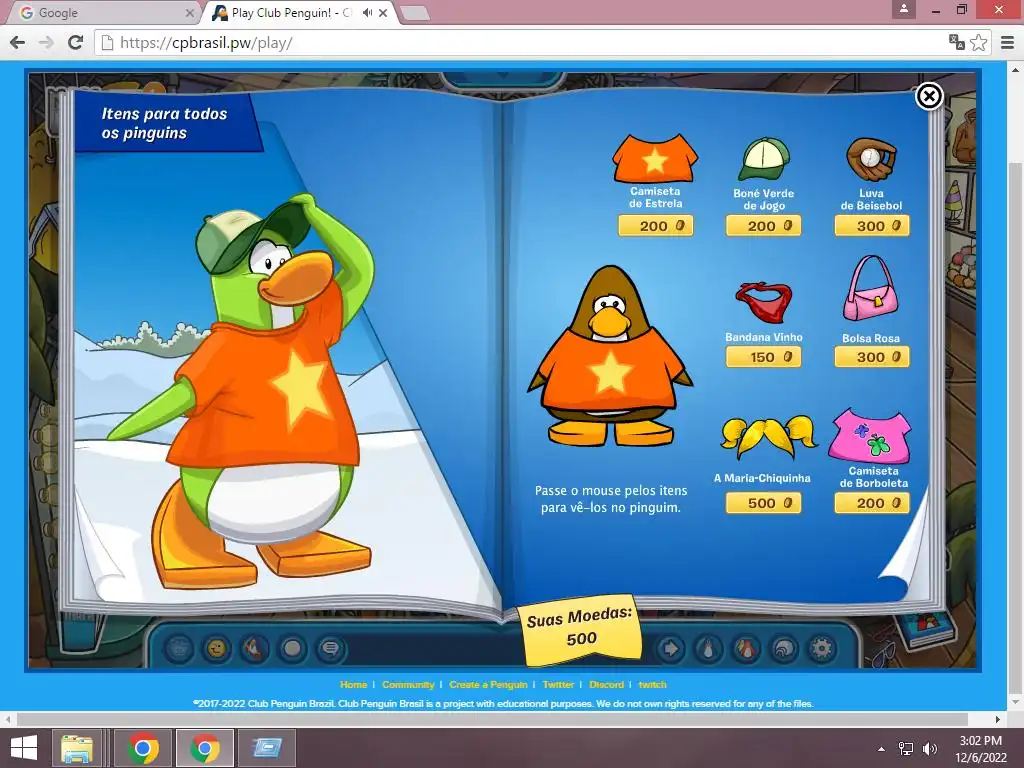
Task: Buy Bandana Vinho for 150 coins
Action: (763, 357)
